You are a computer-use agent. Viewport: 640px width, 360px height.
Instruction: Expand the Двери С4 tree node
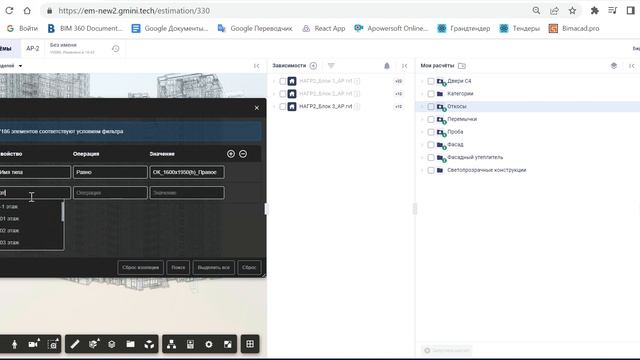pyautogui.click(x=422, y=81)
